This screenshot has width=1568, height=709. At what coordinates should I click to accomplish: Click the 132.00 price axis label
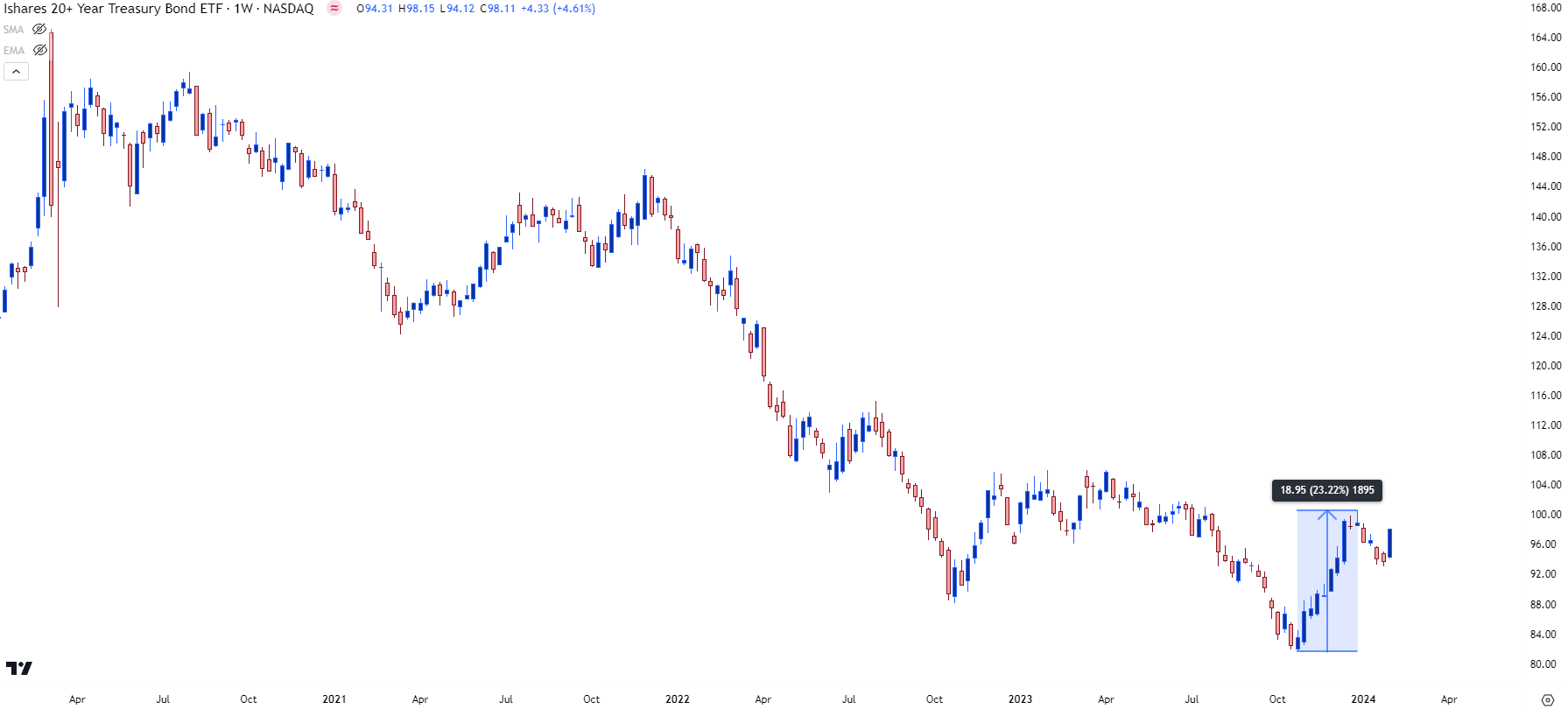point(1545,277)
